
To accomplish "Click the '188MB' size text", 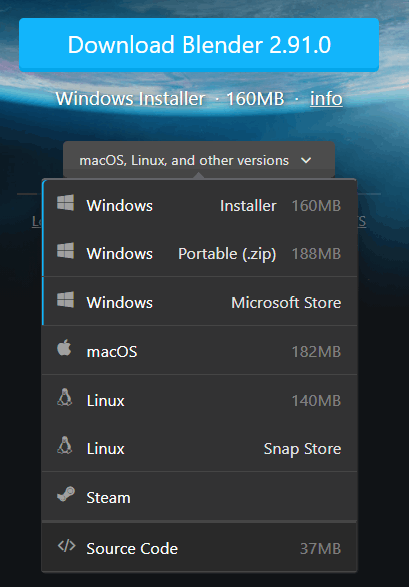I will pyautogui.click(x=316, y=254).
